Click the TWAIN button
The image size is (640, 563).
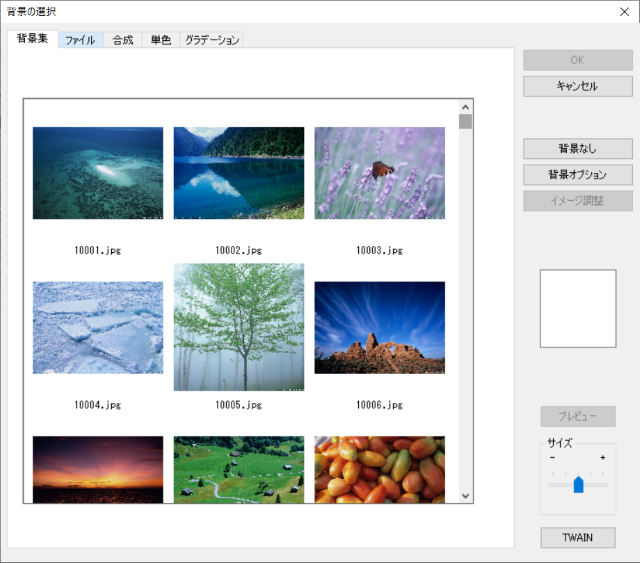coord(578,538)
